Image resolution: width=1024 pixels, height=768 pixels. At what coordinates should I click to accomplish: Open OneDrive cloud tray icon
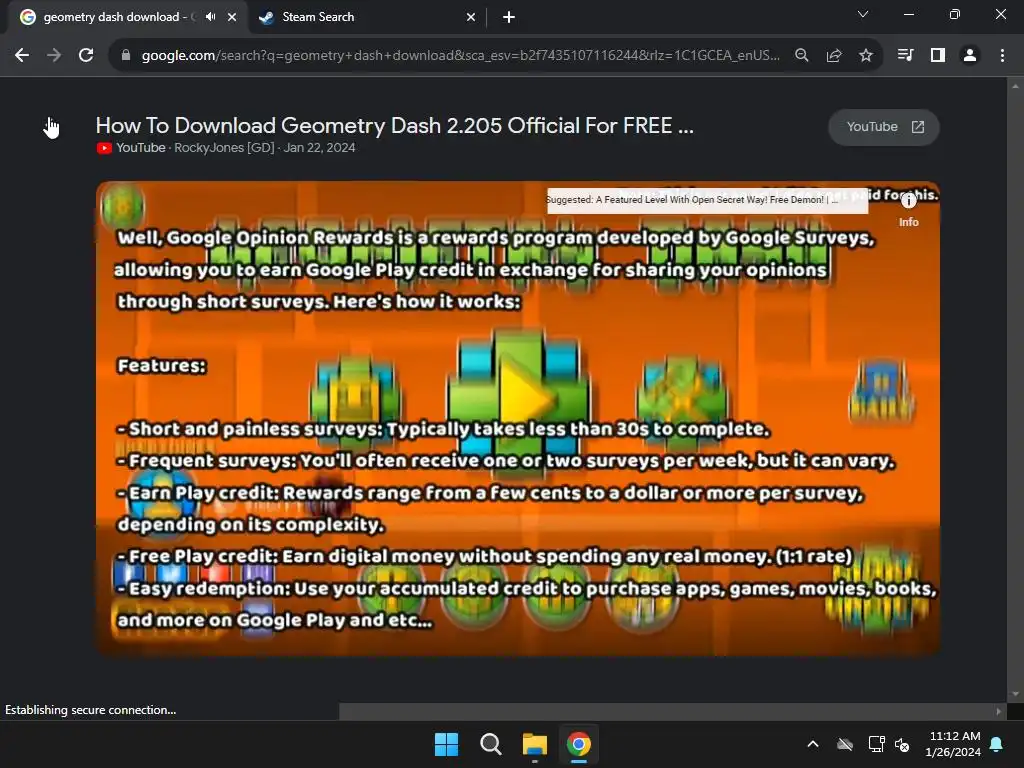click(845, 744)
